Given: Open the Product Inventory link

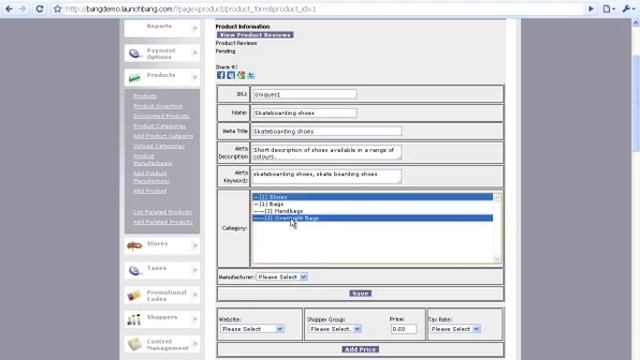Looking at the screenshot, I should coord(158,106).
